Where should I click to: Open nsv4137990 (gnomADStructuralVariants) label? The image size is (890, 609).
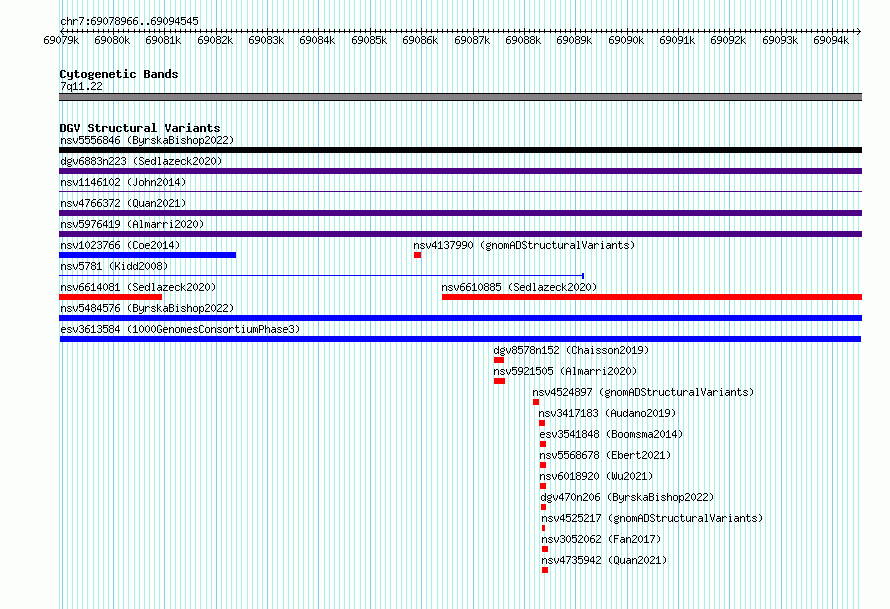coord(524,245)
